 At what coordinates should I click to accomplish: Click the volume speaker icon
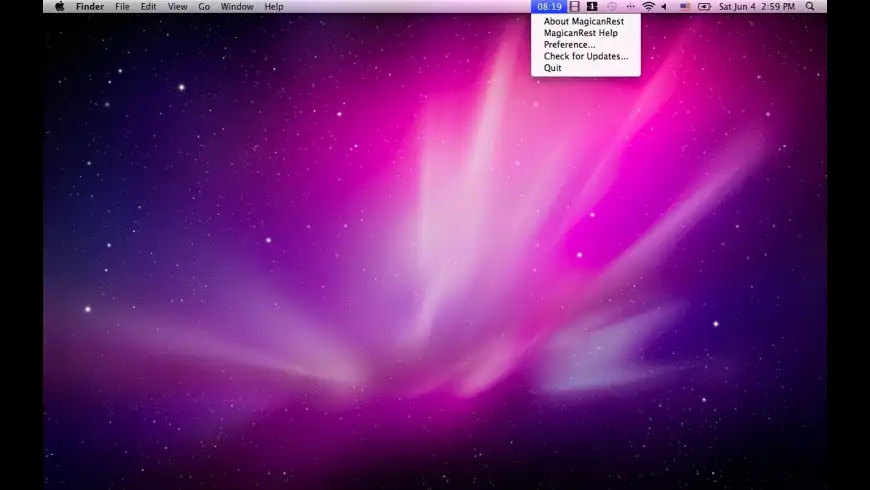[x=664, y=6]
